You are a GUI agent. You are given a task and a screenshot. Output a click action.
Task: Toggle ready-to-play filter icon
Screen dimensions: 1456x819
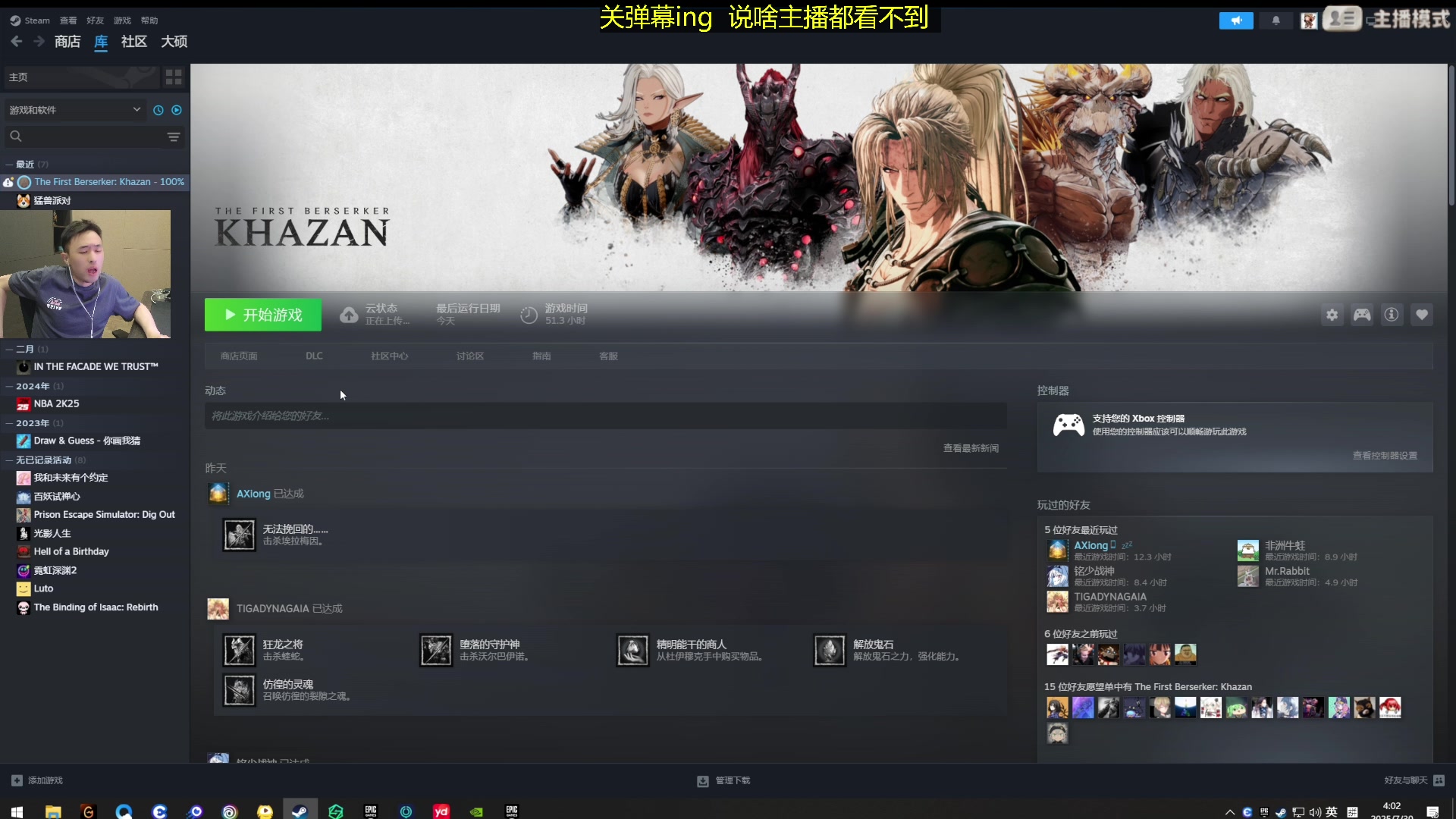[177, 110]
